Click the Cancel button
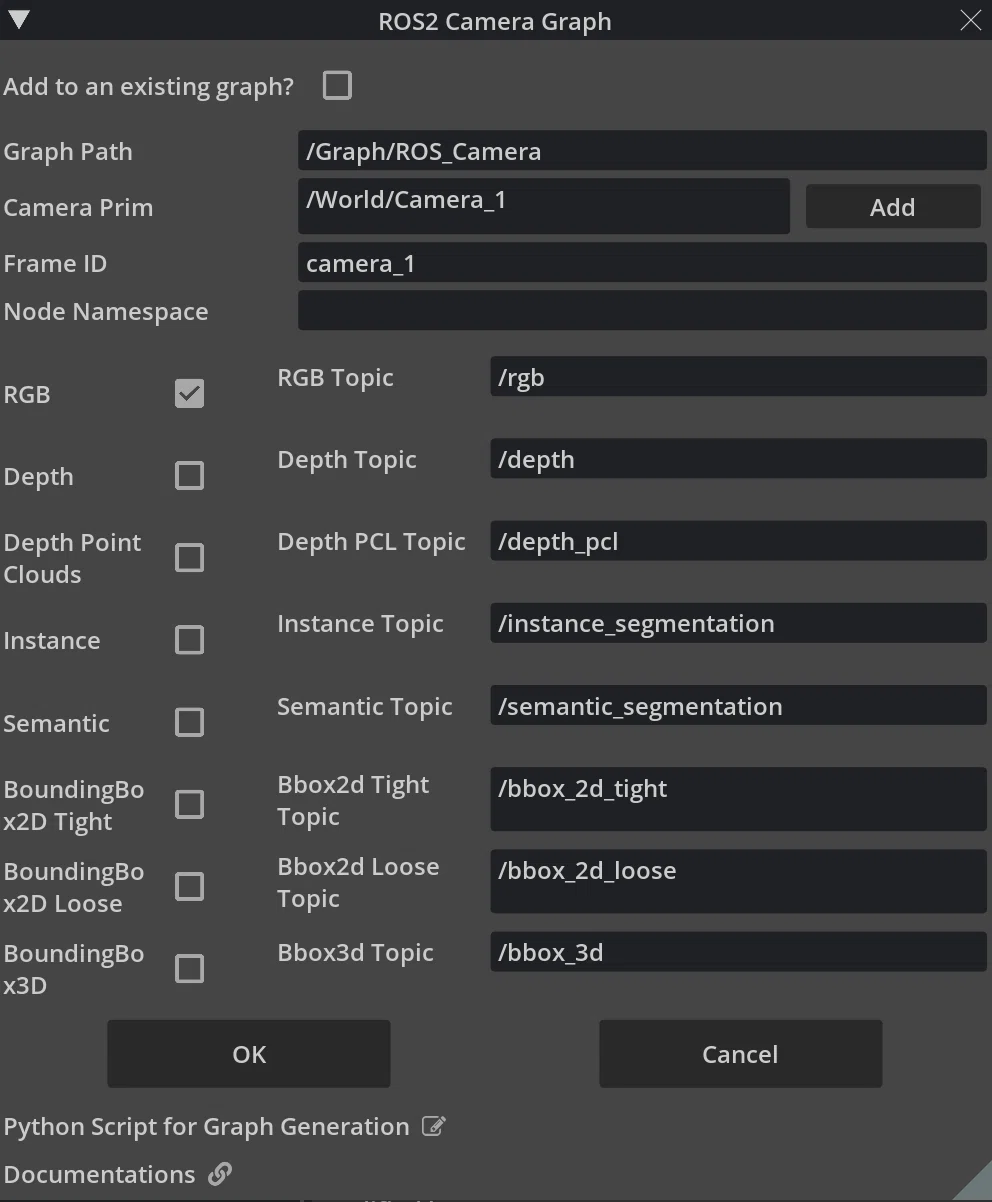 pyautogui.click(x=740, y=1054)
